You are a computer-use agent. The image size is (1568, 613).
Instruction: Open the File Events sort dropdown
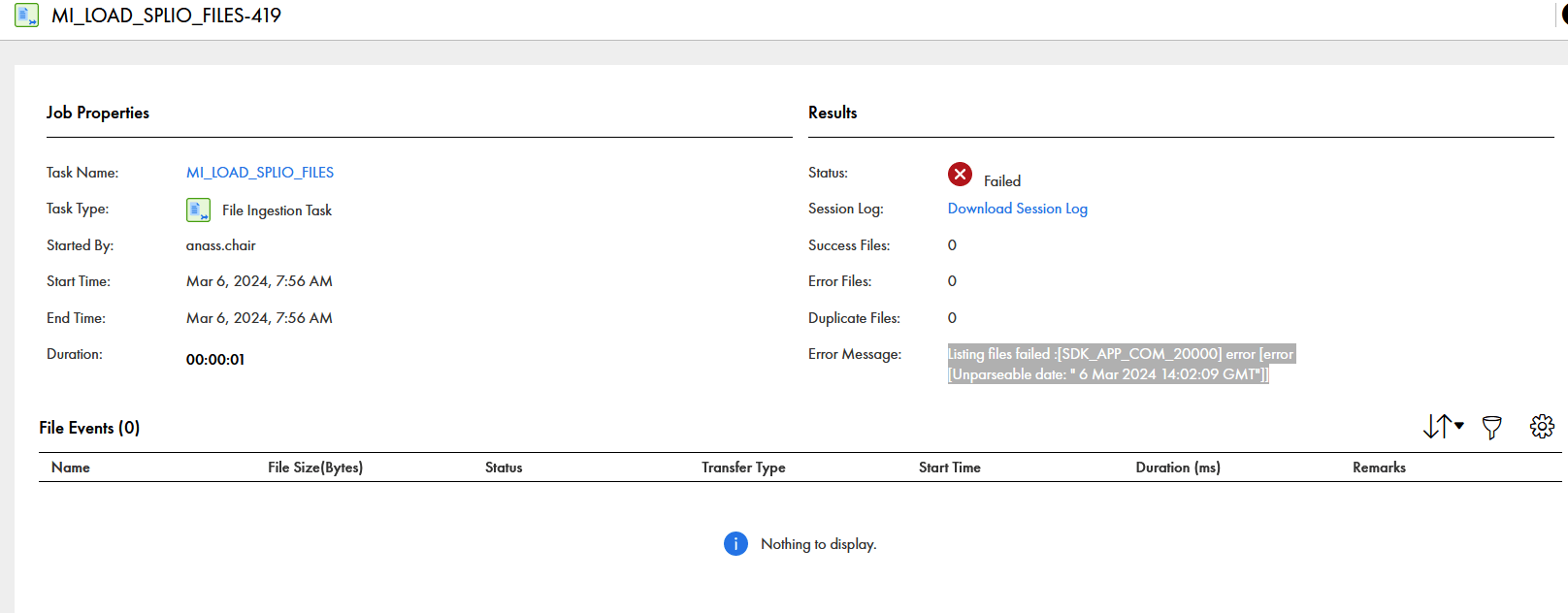coord(1443,426)
